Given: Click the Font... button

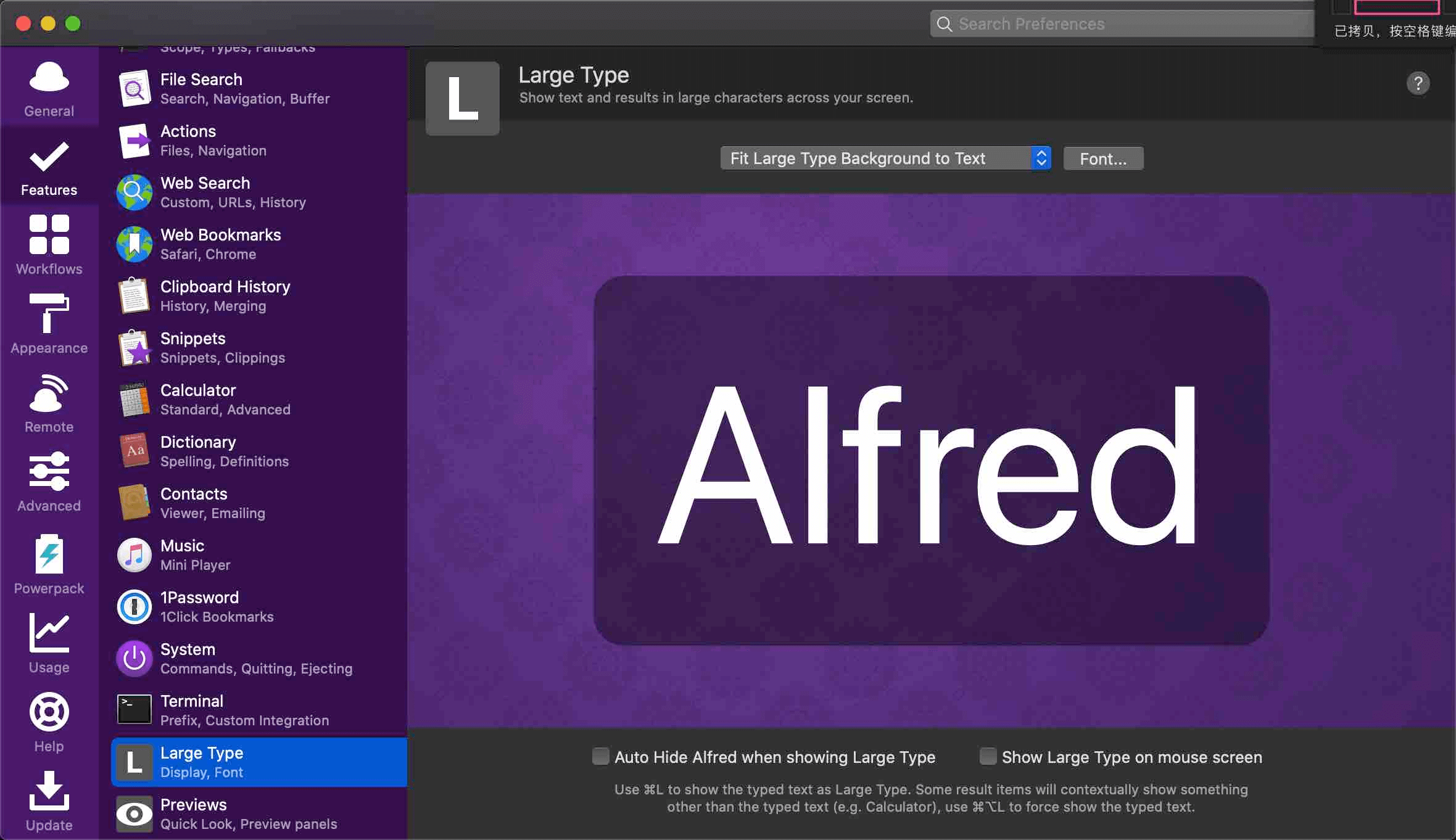Looking at the screenshot, I should 1103,159.
